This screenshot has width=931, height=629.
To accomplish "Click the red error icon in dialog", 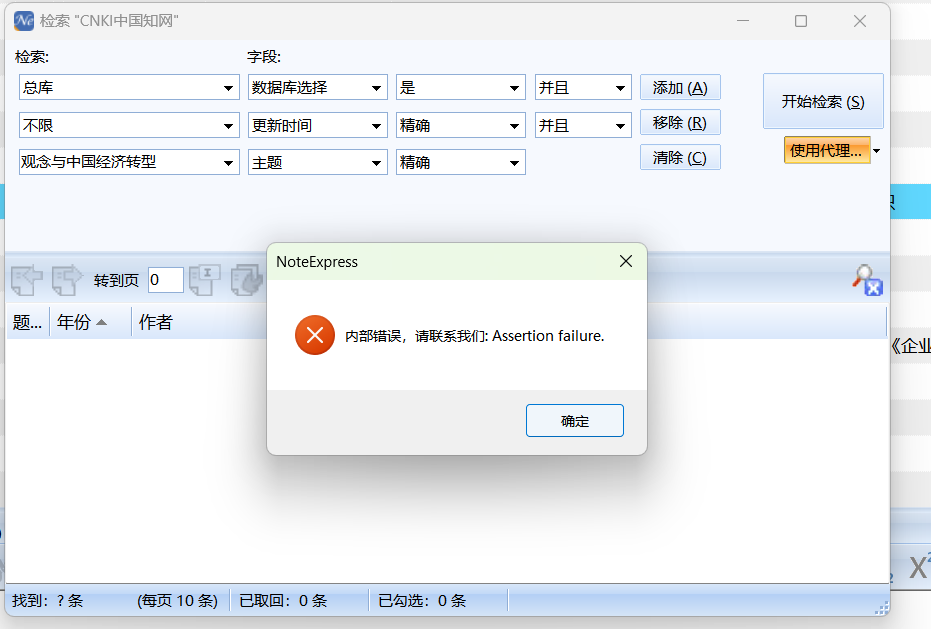I will (x=315, y=335).
